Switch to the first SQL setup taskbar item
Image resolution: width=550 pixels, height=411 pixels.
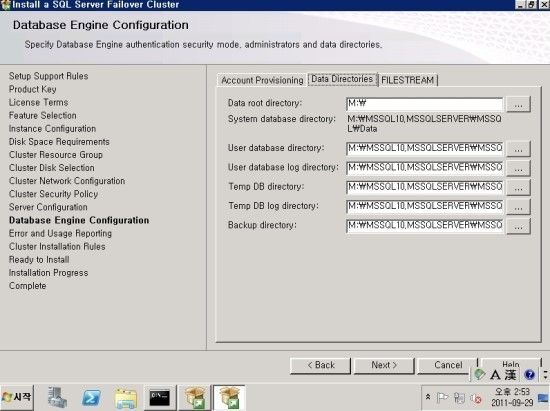[x=195, y=398]
